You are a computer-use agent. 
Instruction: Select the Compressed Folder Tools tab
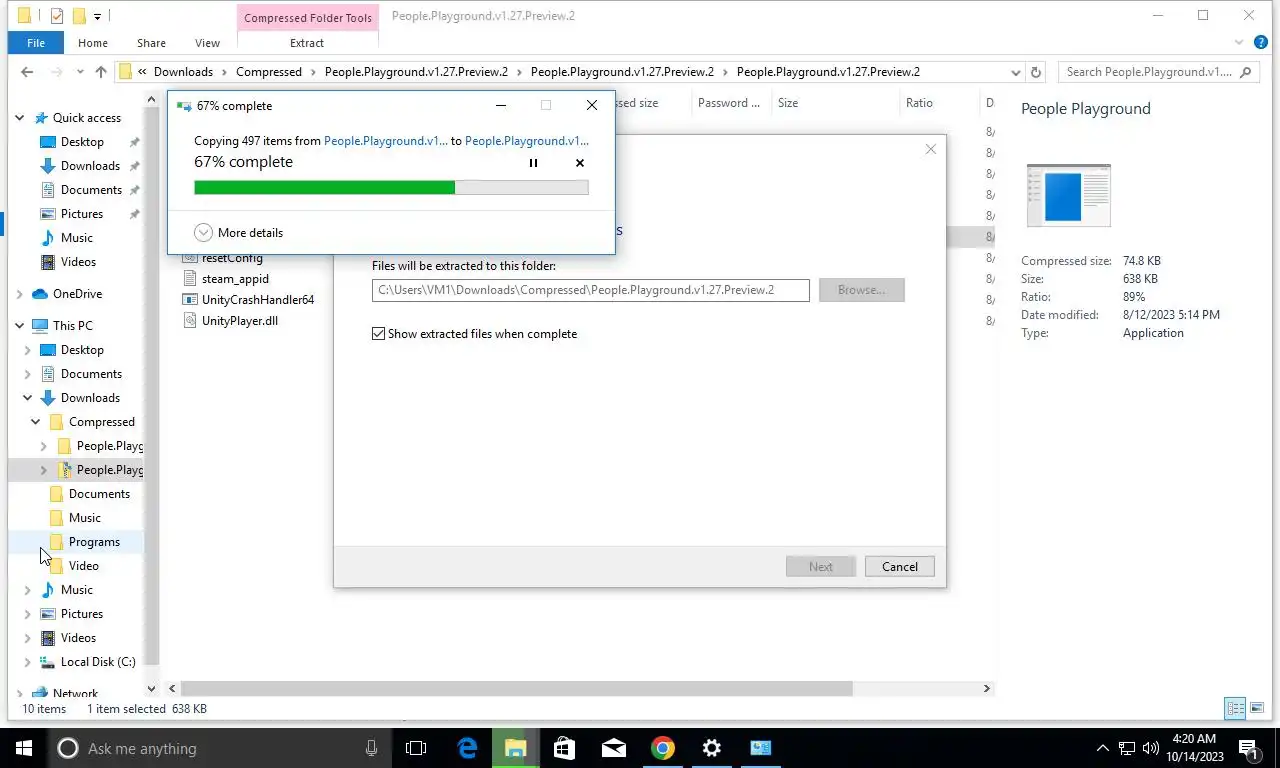(x=308, y=18)
